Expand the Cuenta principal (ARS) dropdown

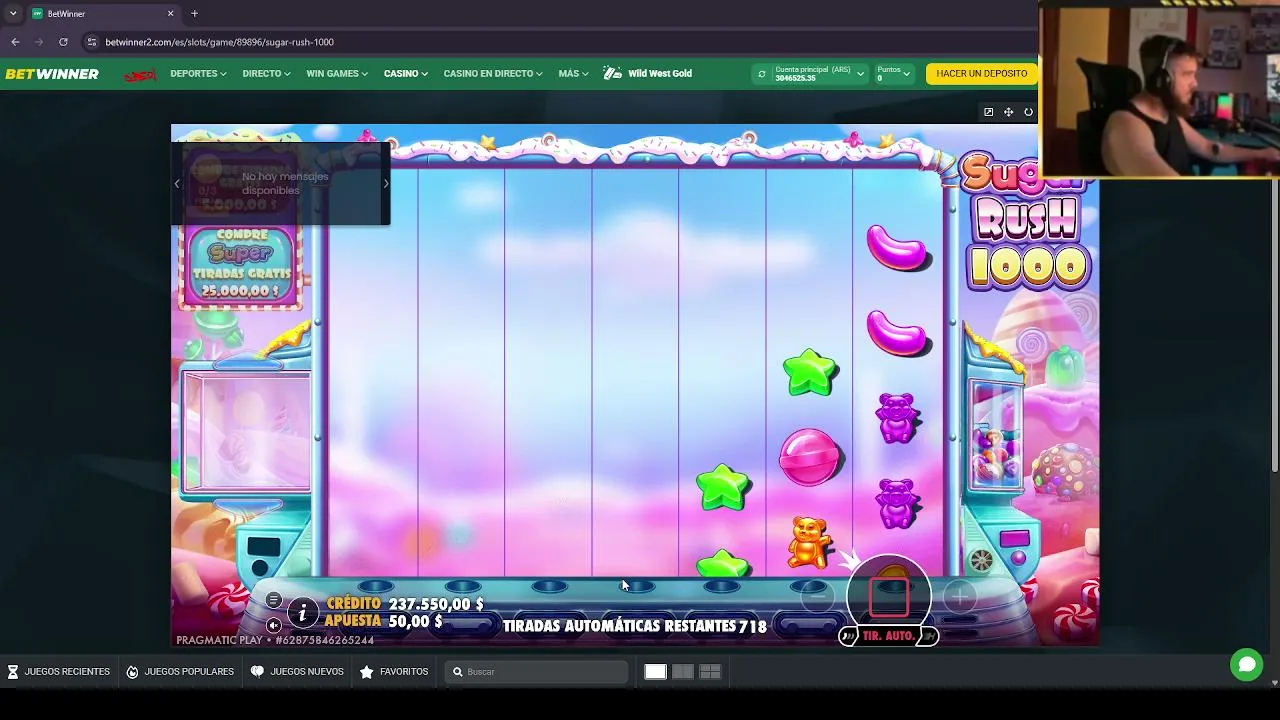pyautogui.click(x=860, y=74)
